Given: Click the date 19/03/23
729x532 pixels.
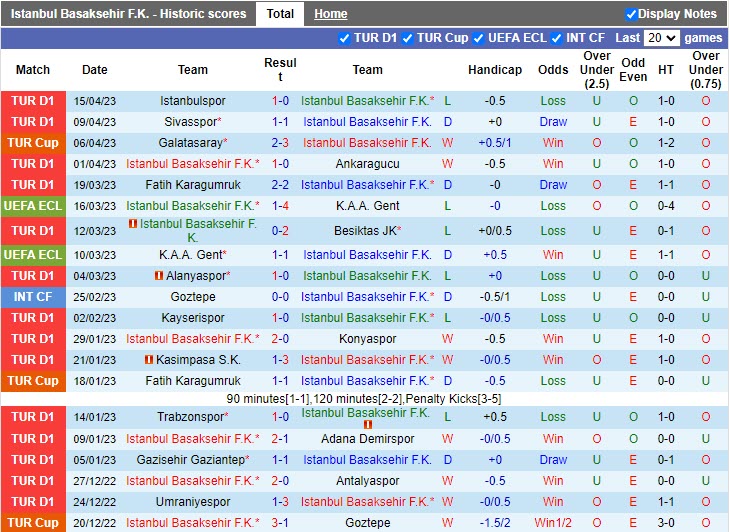Looking at the screenshot, I should point(94,185).
